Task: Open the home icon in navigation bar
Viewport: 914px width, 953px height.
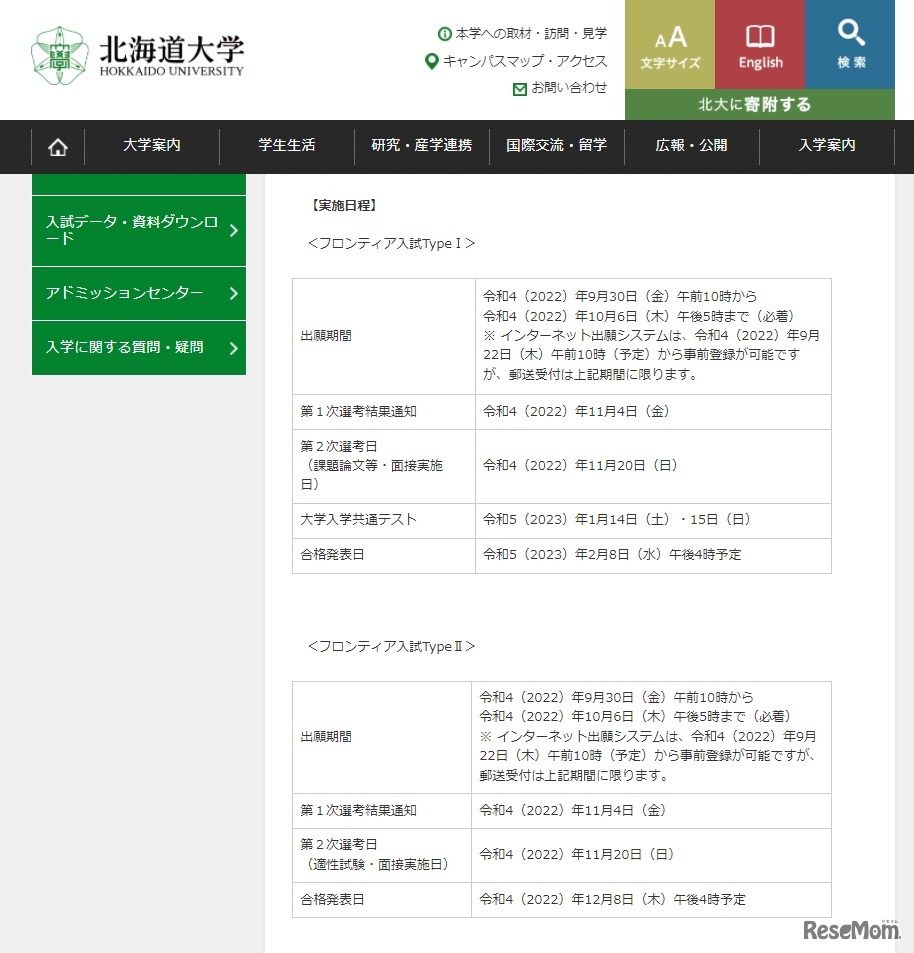Action: point(58,147)
